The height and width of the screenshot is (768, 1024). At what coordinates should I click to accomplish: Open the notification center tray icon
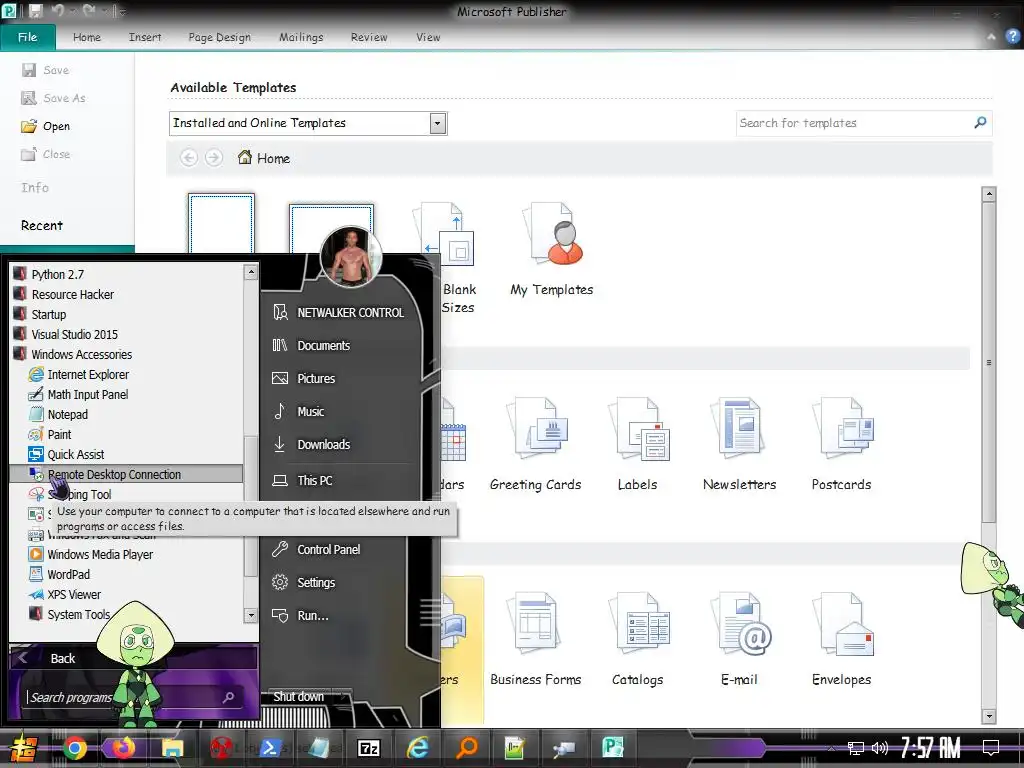[991, 748]
